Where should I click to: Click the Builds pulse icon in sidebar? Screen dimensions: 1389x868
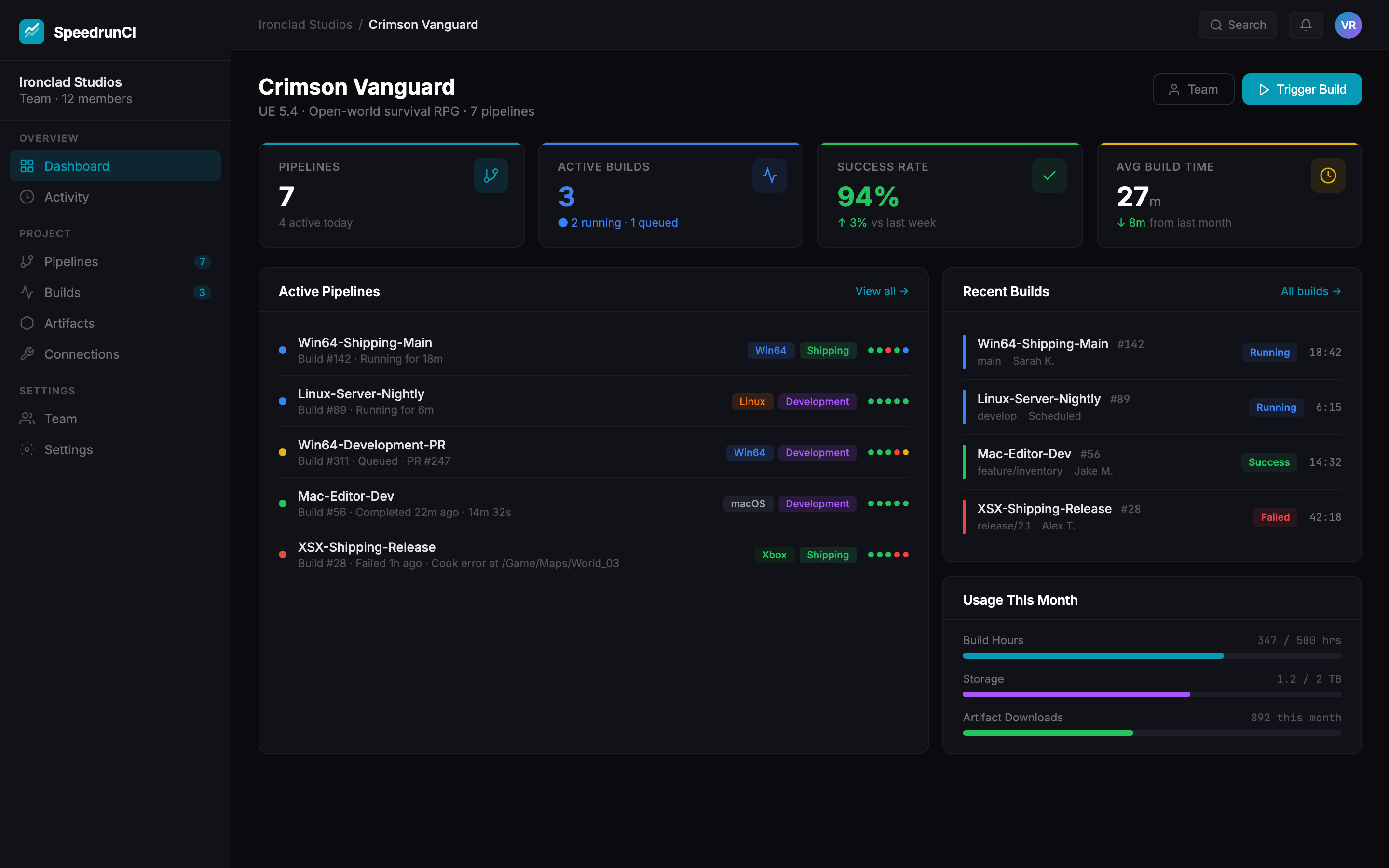pyautogui.click(x=27, y=293)
